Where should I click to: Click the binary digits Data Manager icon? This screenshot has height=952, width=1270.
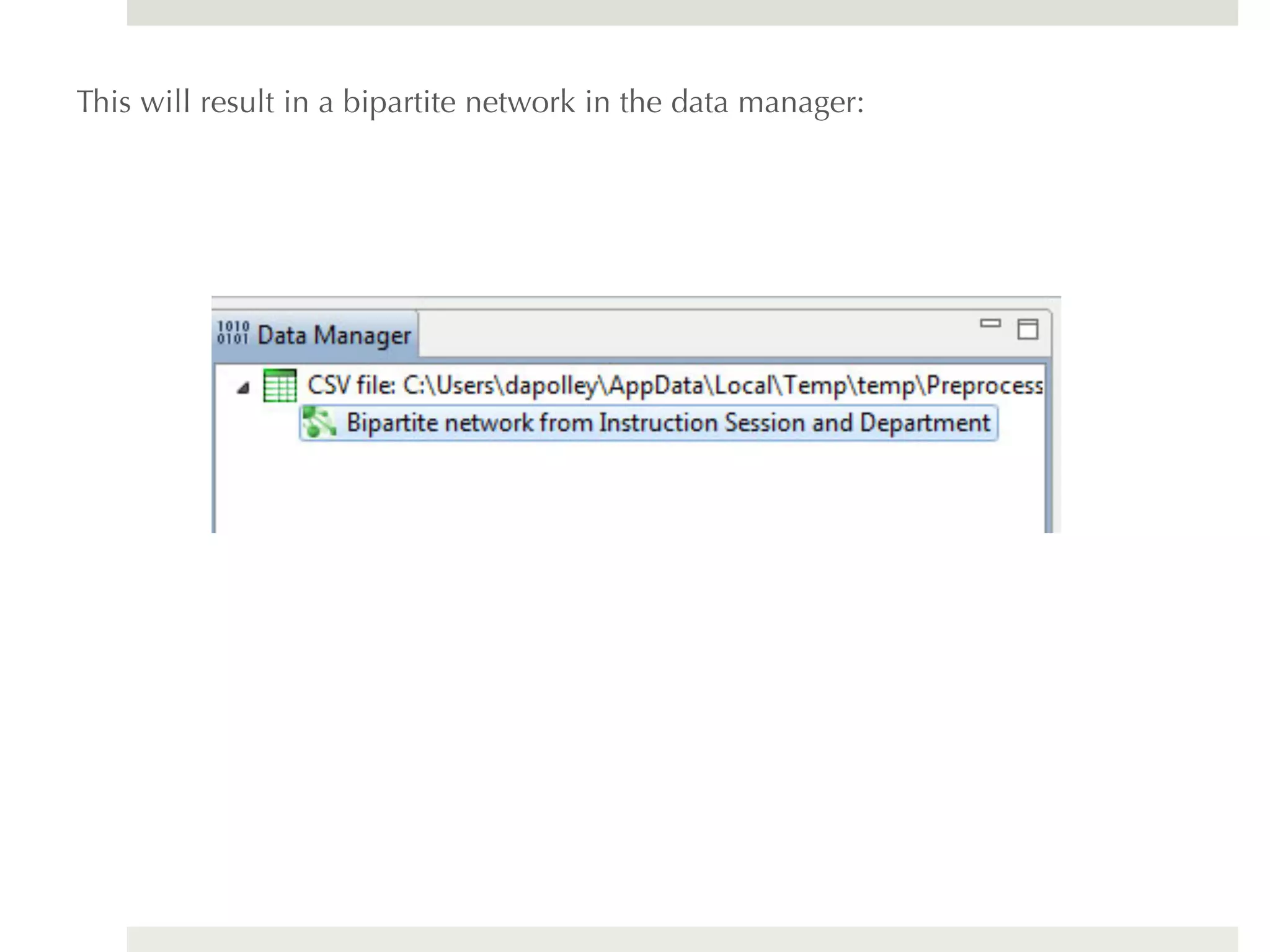click(233, 333)
